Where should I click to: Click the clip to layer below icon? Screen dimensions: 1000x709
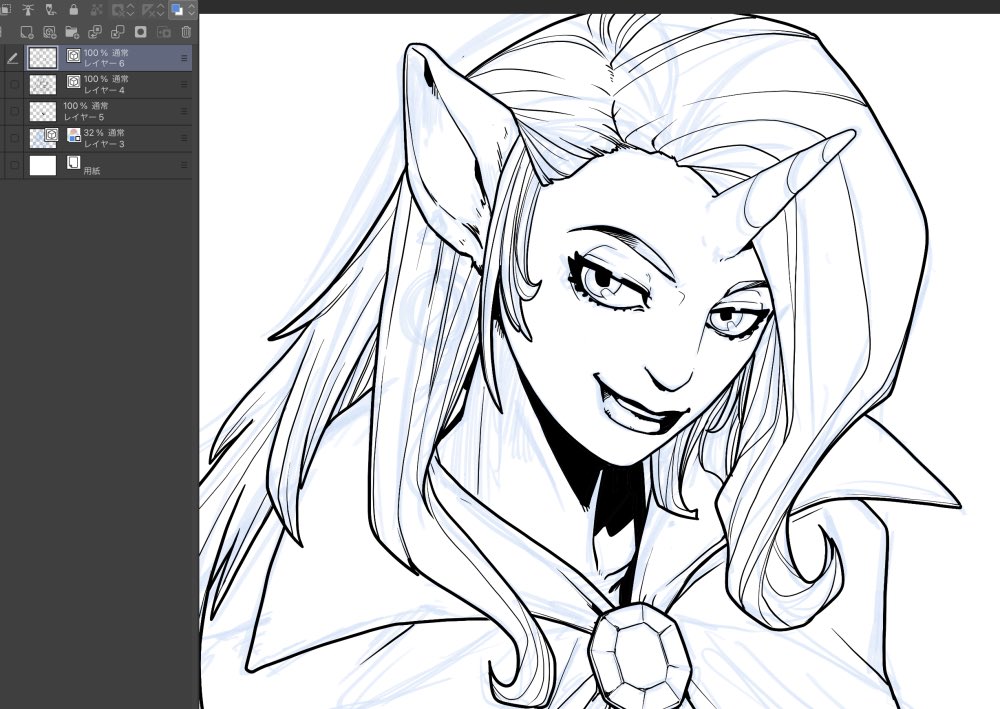pyautogui.click(x=5, y=10)
